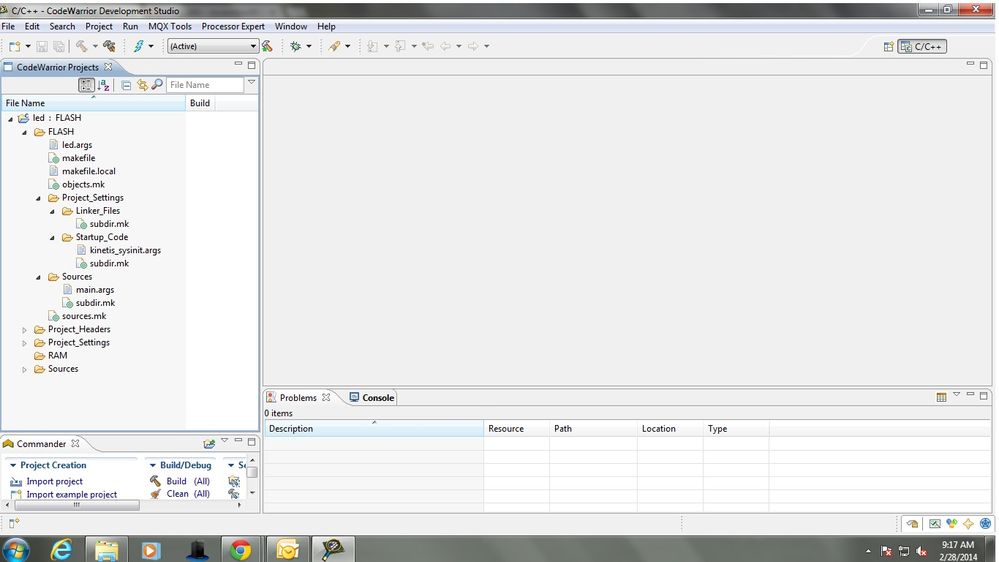Click the New project wizard icon

(14, 46)
